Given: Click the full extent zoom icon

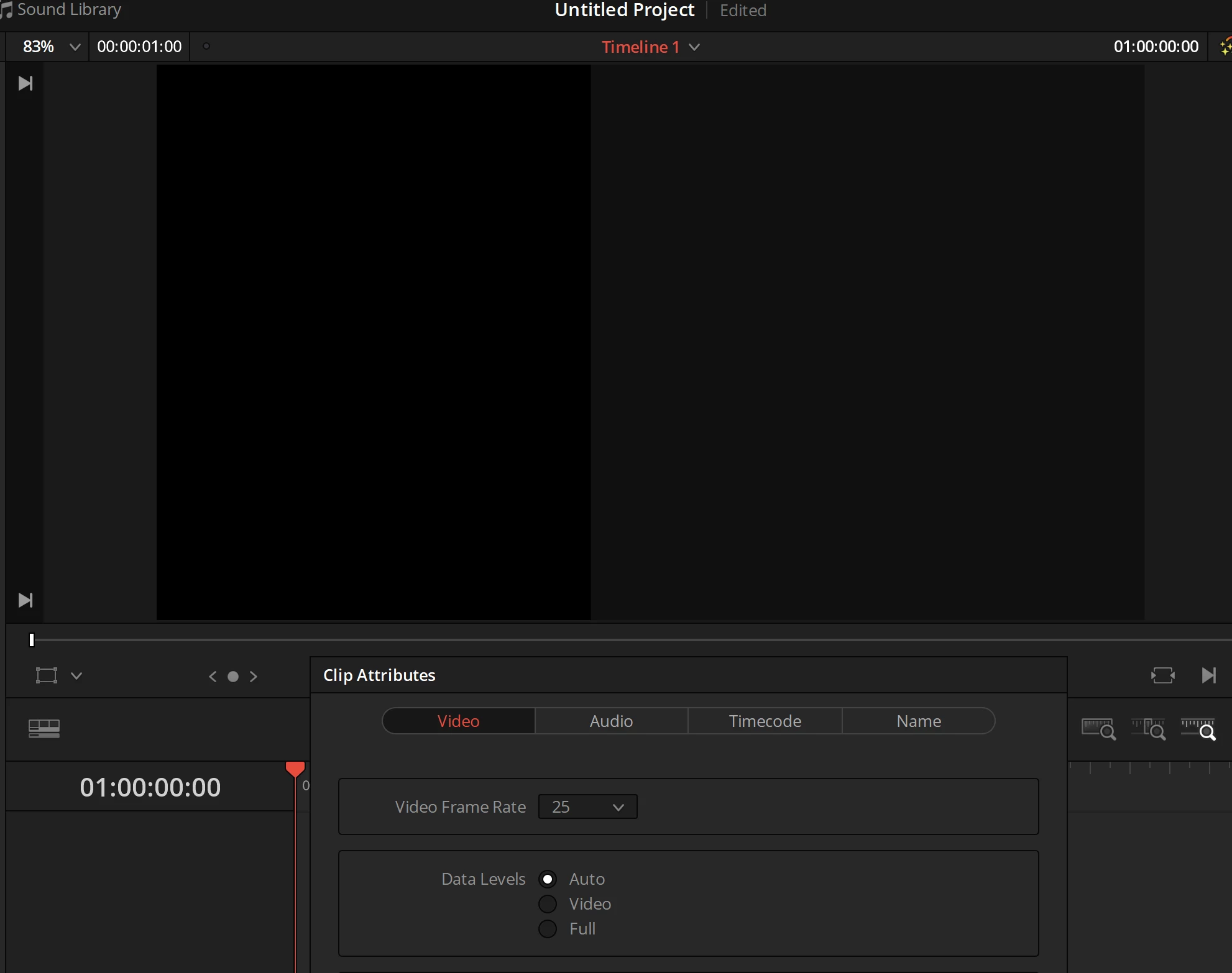Looking at the screenshot, I should [x=1098, y=729].
